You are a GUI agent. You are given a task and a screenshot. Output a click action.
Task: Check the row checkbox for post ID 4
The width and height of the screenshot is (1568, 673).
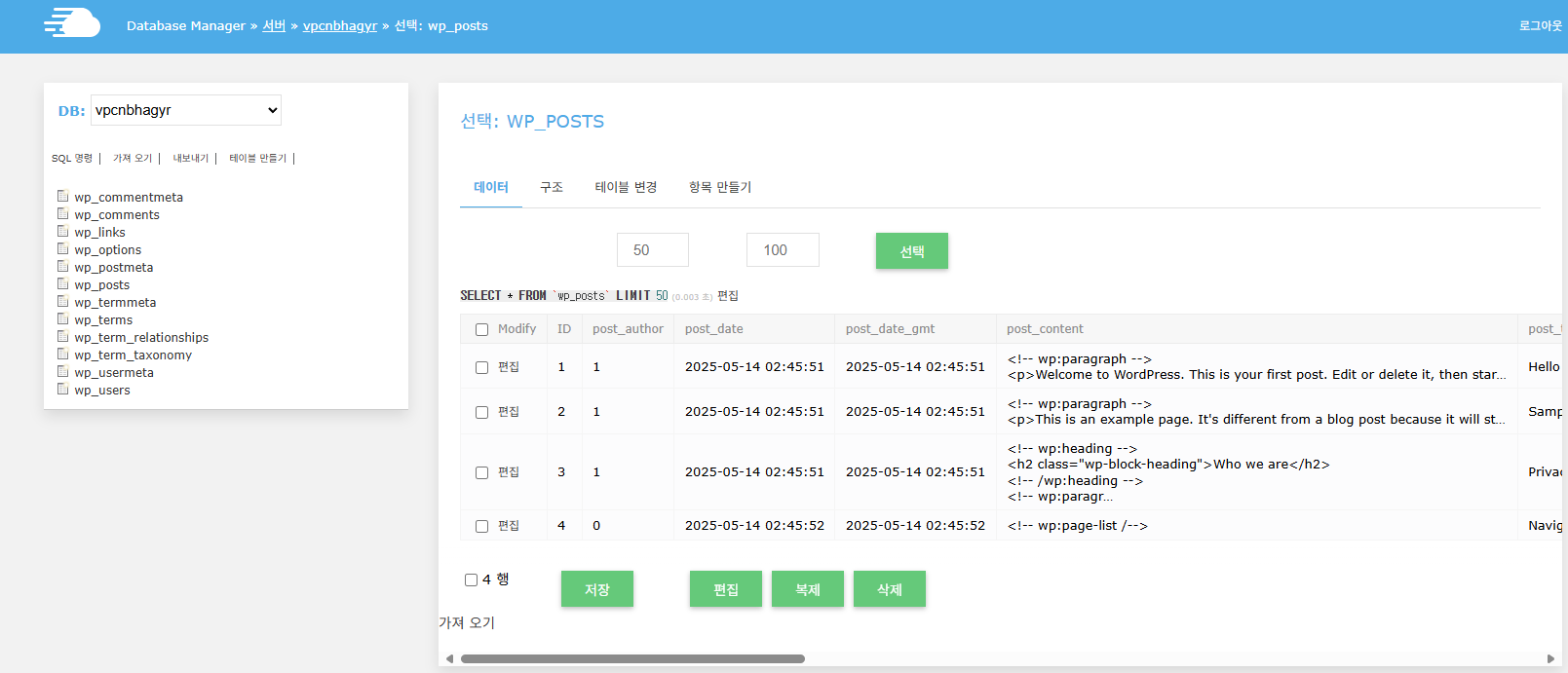[481, 526]
